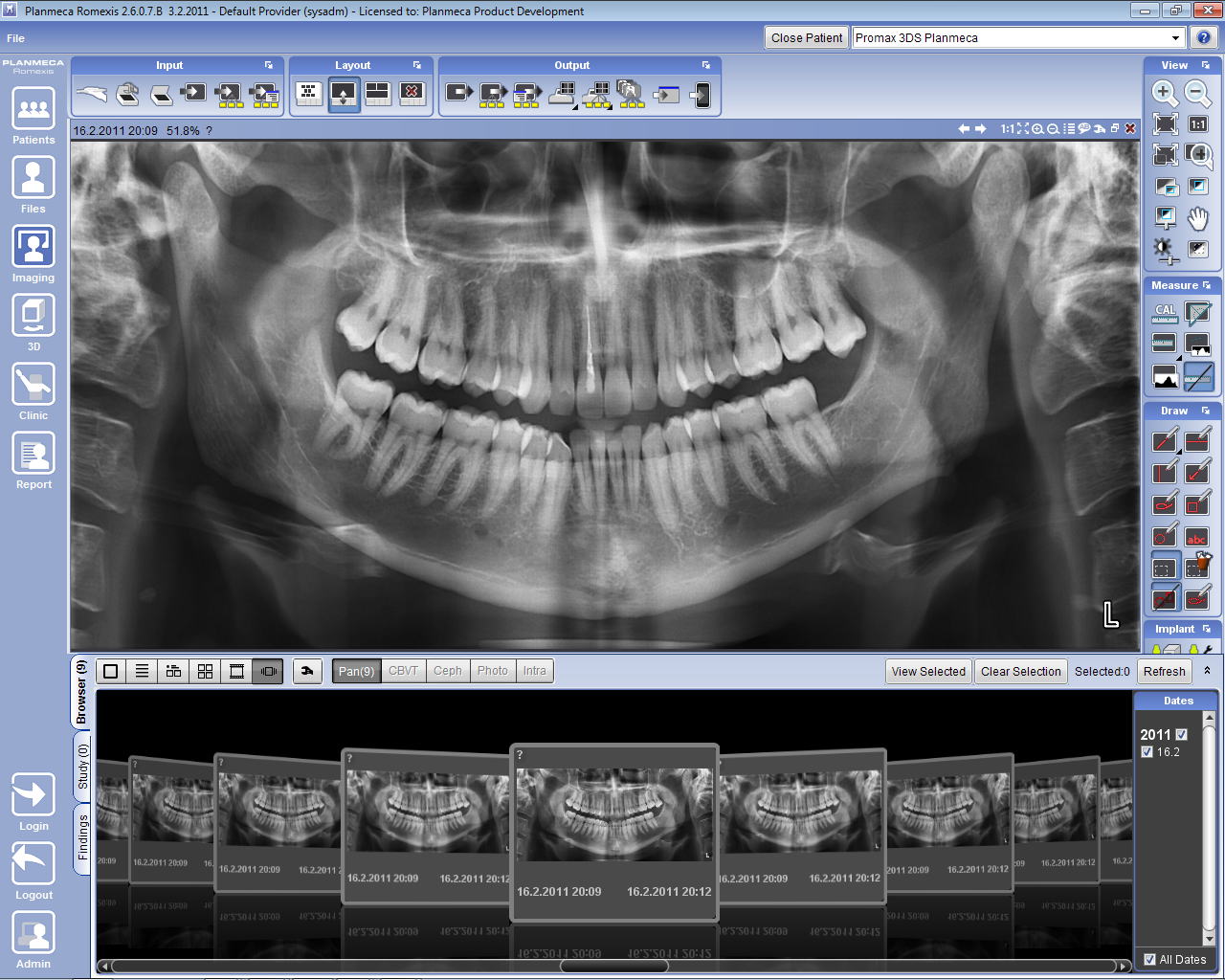Go to previous image with left arrow
Screen dimensions: 1225x980
[x=965, y=128]
